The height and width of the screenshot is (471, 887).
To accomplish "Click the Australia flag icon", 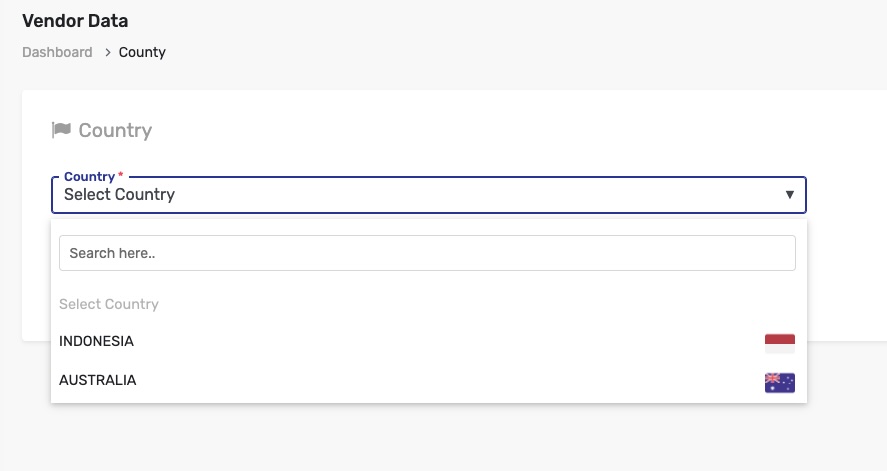I will (x=779, y=382).
